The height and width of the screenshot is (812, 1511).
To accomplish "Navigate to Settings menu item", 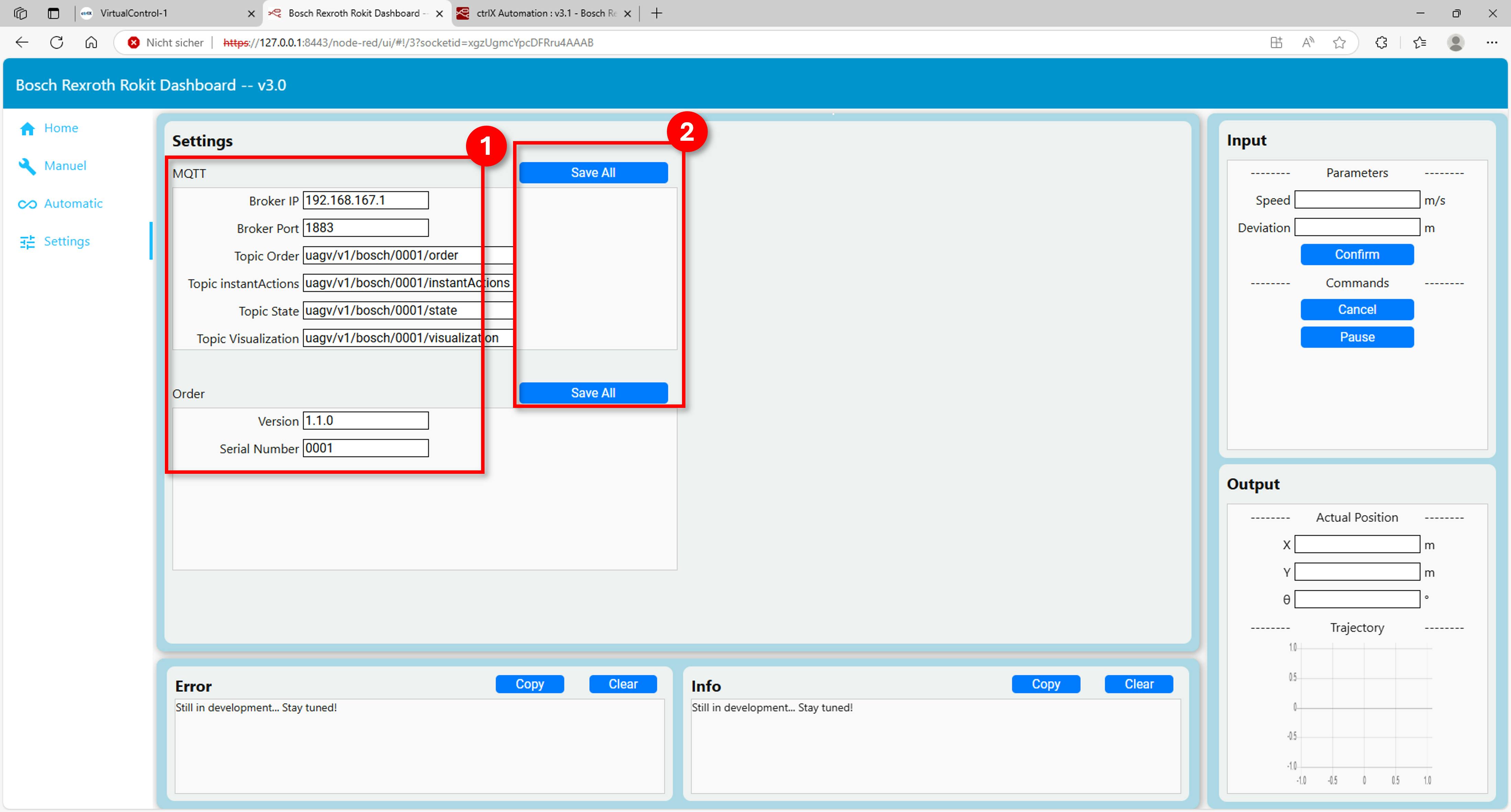I will point(67,242).
